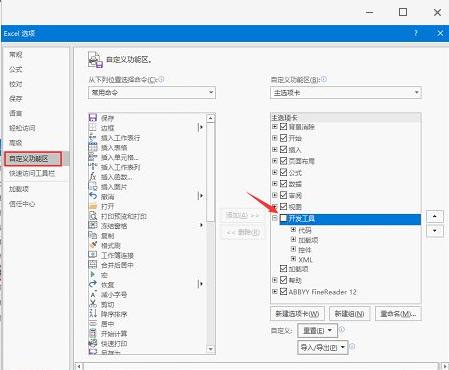Screen dimensions: 449x370
Task: Expand the 代码 (Code) group
Action: tap(293, 230)
